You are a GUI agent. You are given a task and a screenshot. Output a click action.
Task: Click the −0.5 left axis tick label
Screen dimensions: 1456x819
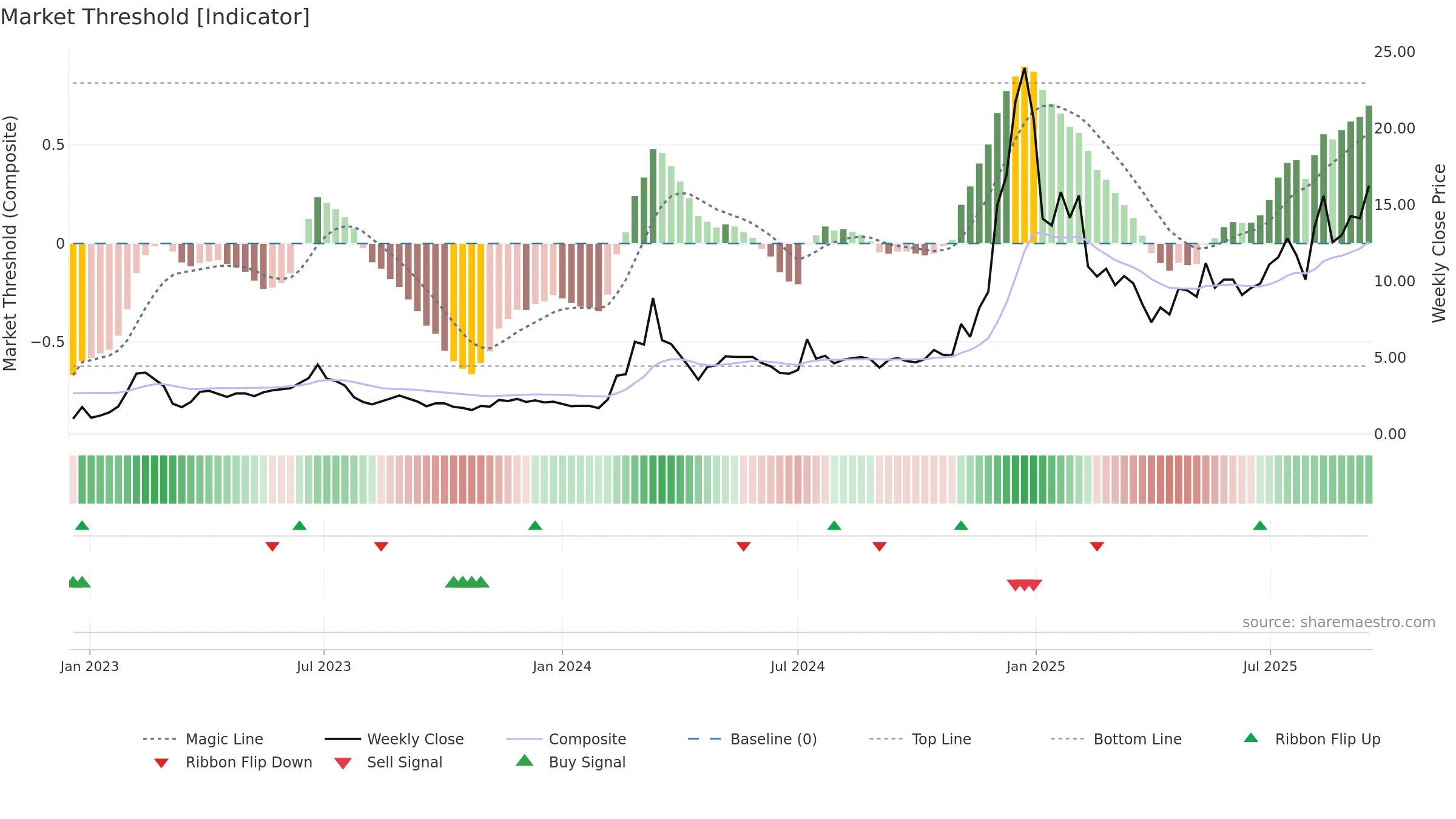coord(48,342)
